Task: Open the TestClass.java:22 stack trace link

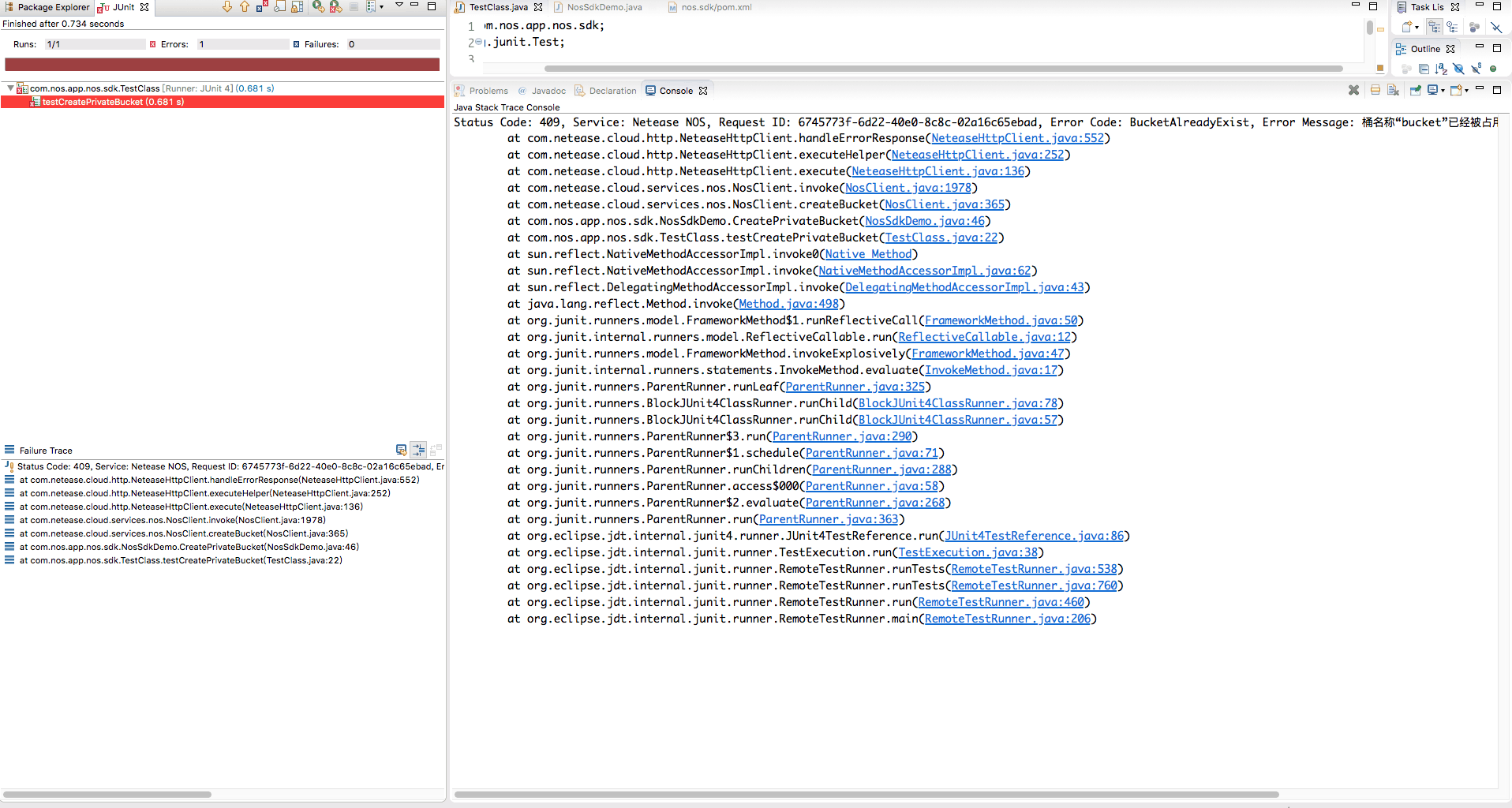Action: pyautogui.click(x=941, y=238)
